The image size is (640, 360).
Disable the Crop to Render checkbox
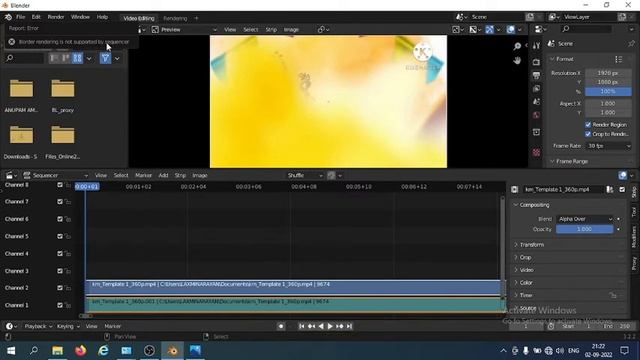coord(588,134)
